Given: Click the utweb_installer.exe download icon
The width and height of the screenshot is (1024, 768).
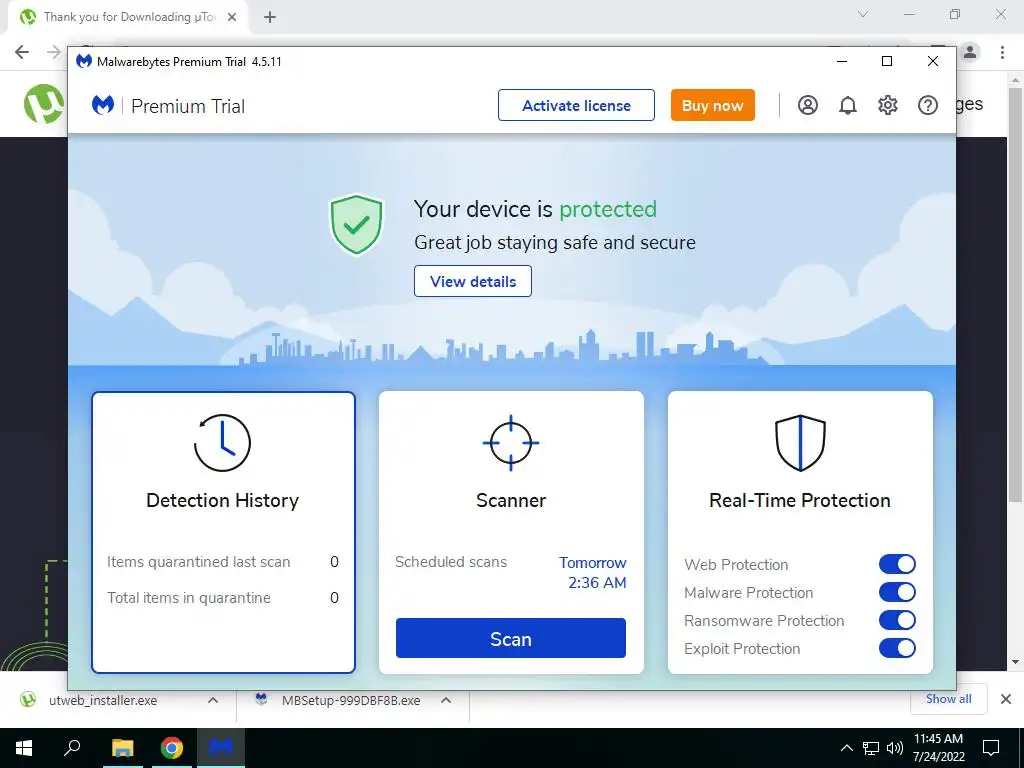Looking at the screenshot, I should point(27,699).
